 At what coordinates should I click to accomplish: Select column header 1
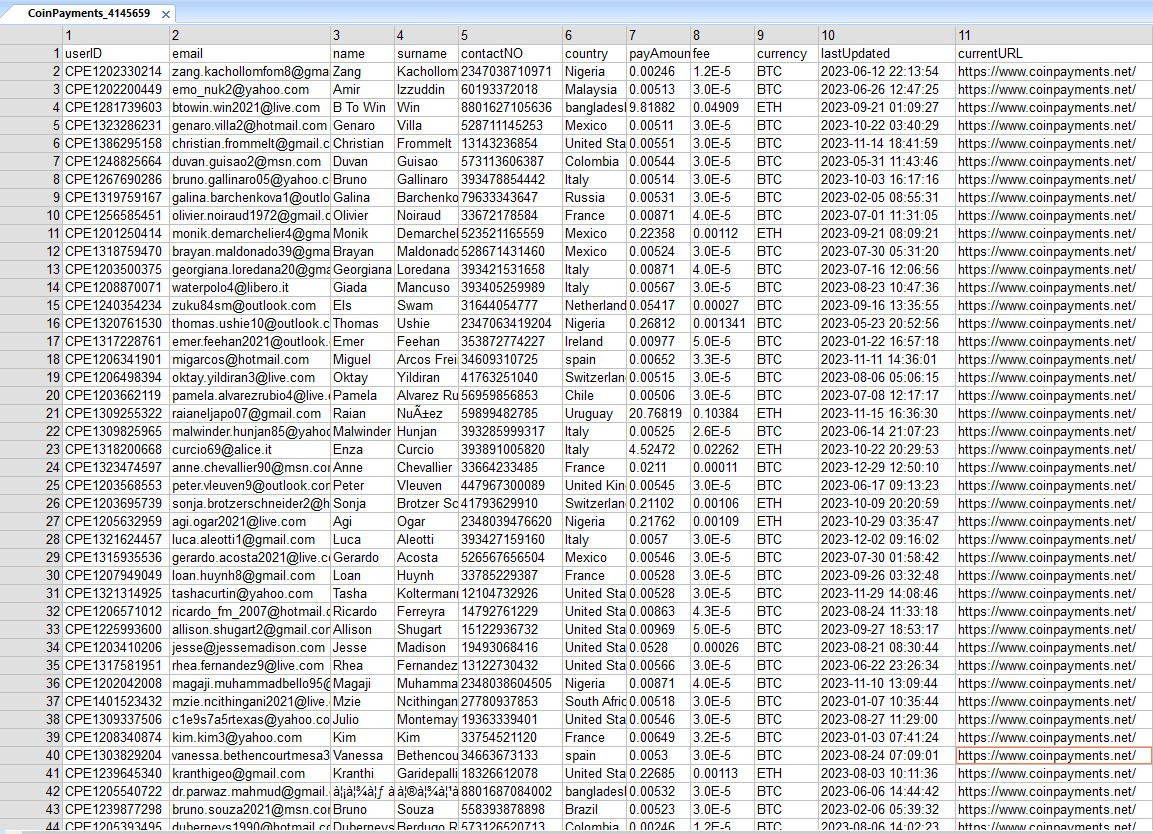[115, 35]
